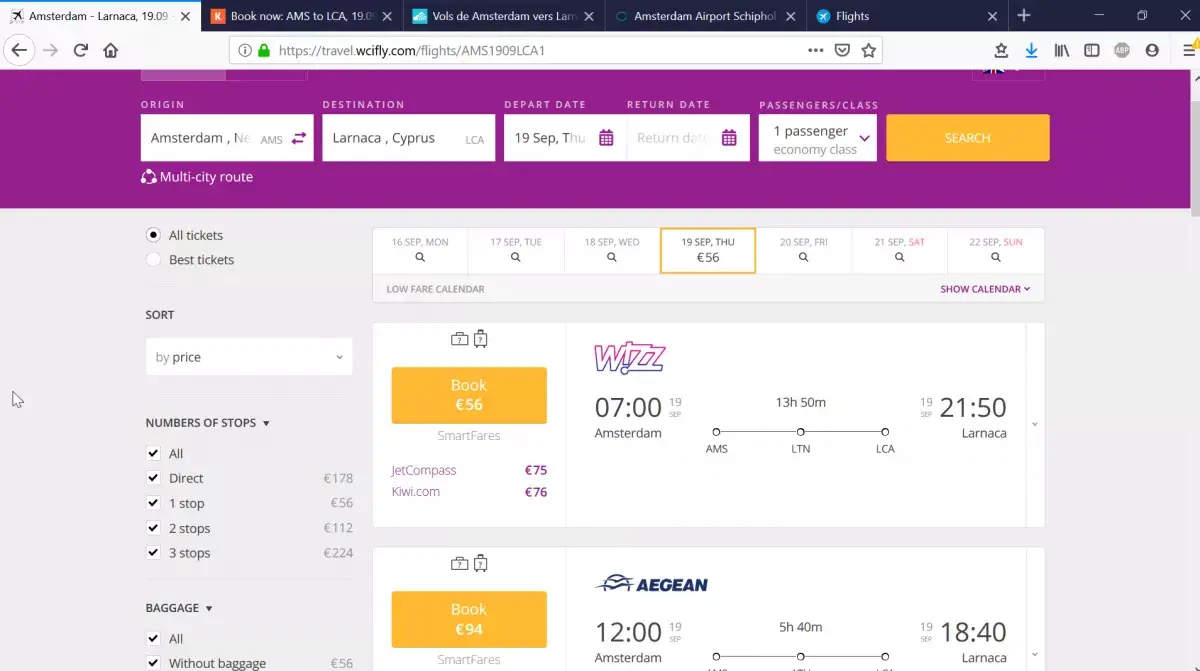Click the Low Fare Calendar label
Image resolution: width=1200 pixels, height=671 pixels.
coord(436,289)
